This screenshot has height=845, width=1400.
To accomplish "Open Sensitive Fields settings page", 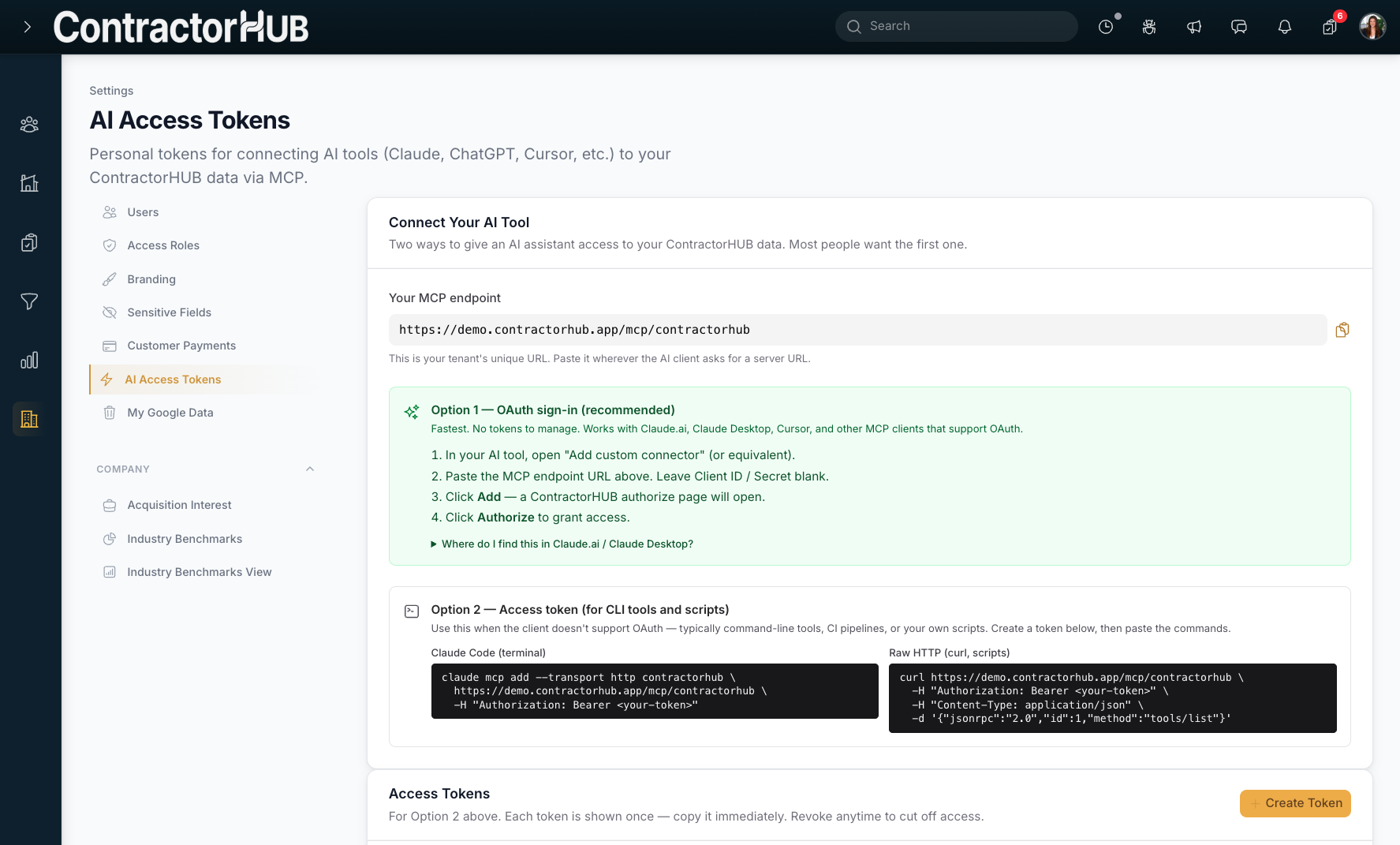I will [169, 312].
